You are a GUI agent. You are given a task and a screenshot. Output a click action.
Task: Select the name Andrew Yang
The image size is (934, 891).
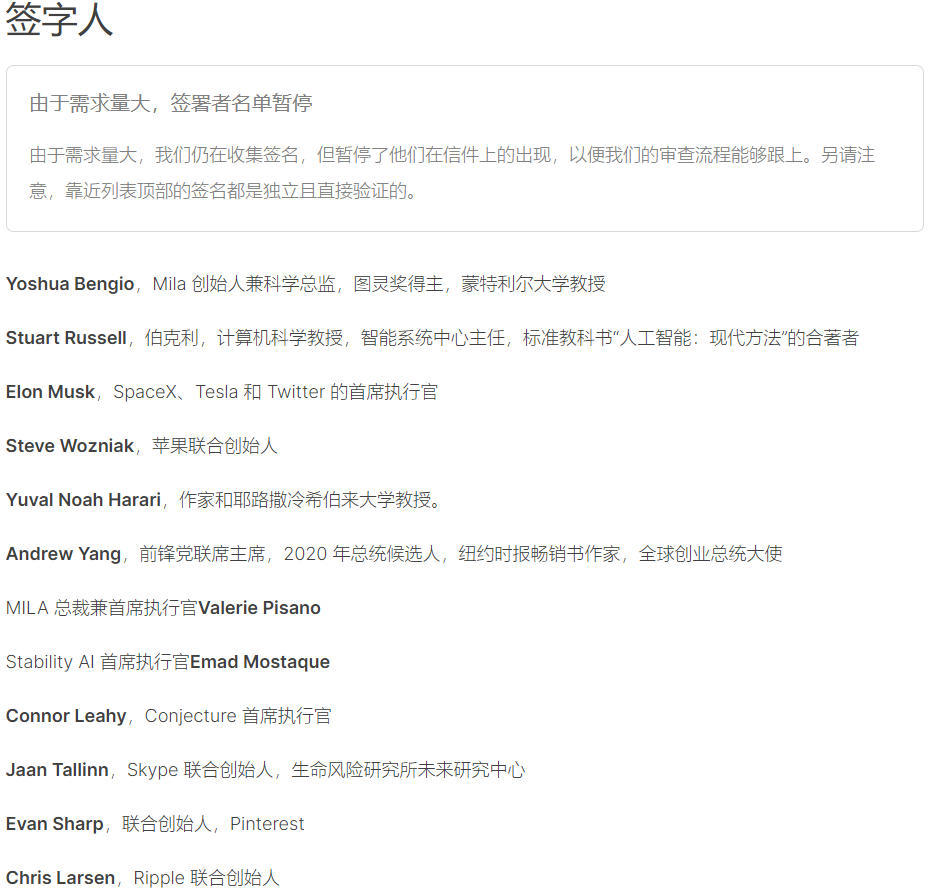tap(64, 554)
